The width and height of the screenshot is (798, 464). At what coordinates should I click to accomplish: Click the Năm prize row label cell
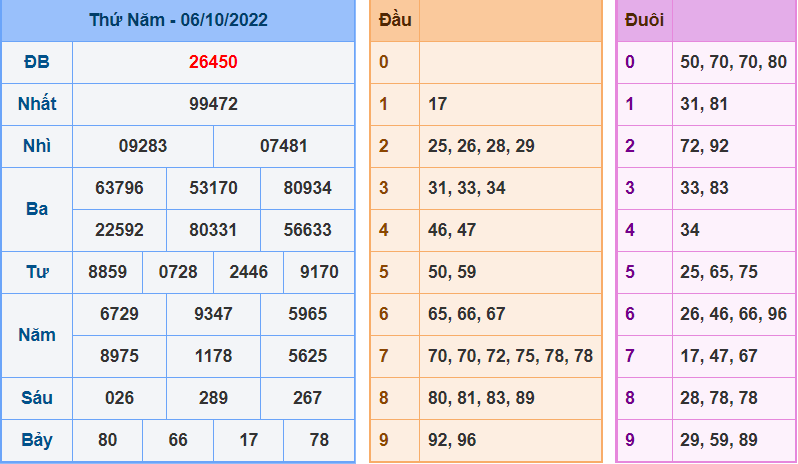(x=37, y=335)
